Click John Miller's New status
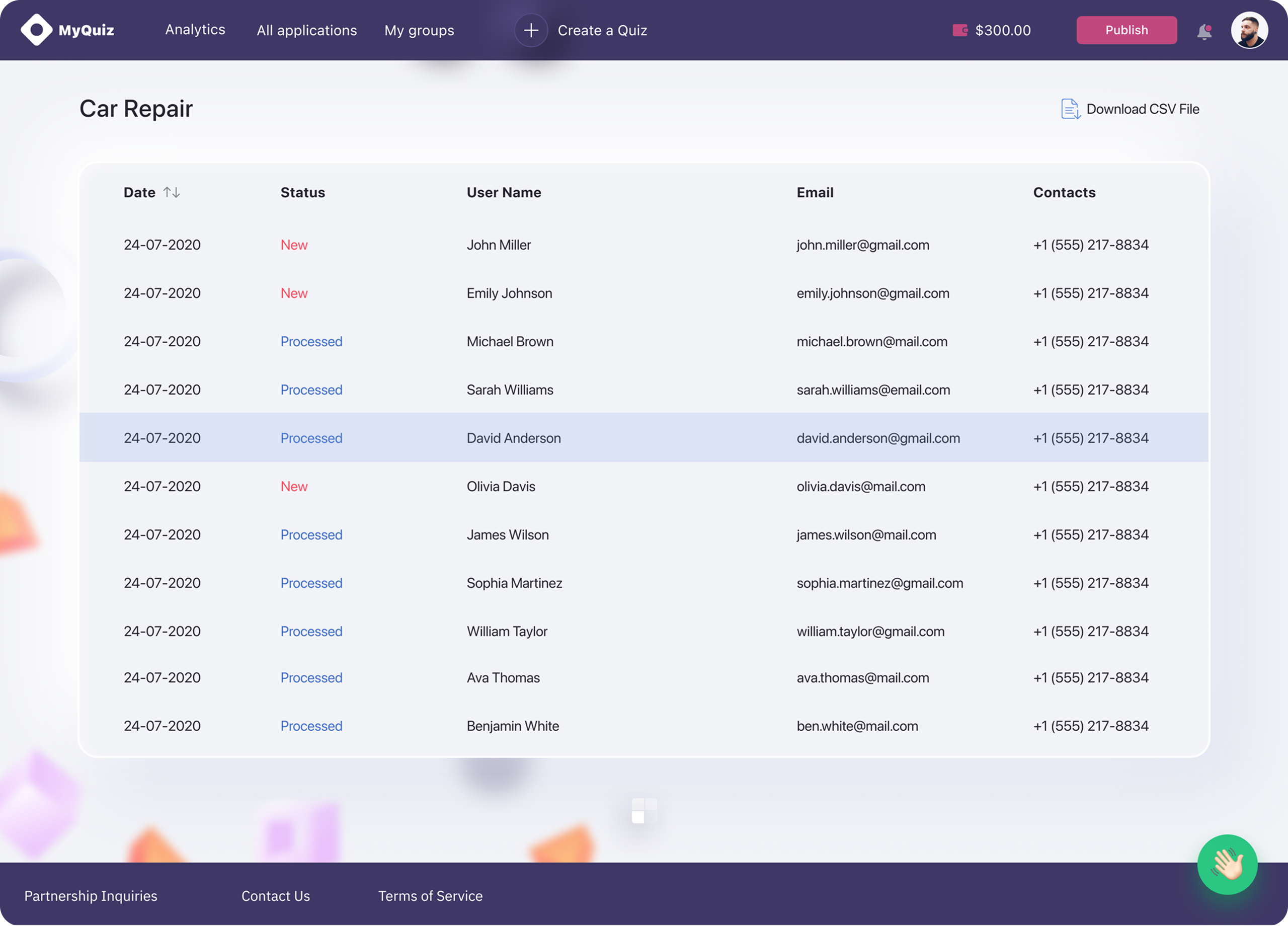 pos(294,245)
